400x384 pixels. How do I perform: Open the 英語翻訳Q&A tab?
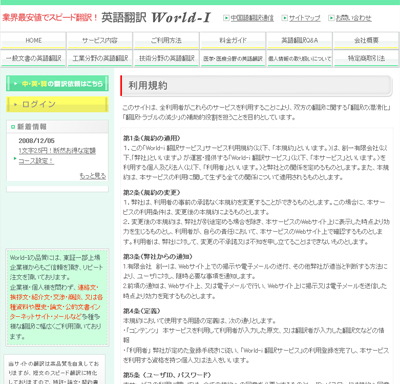coord(300,41)
